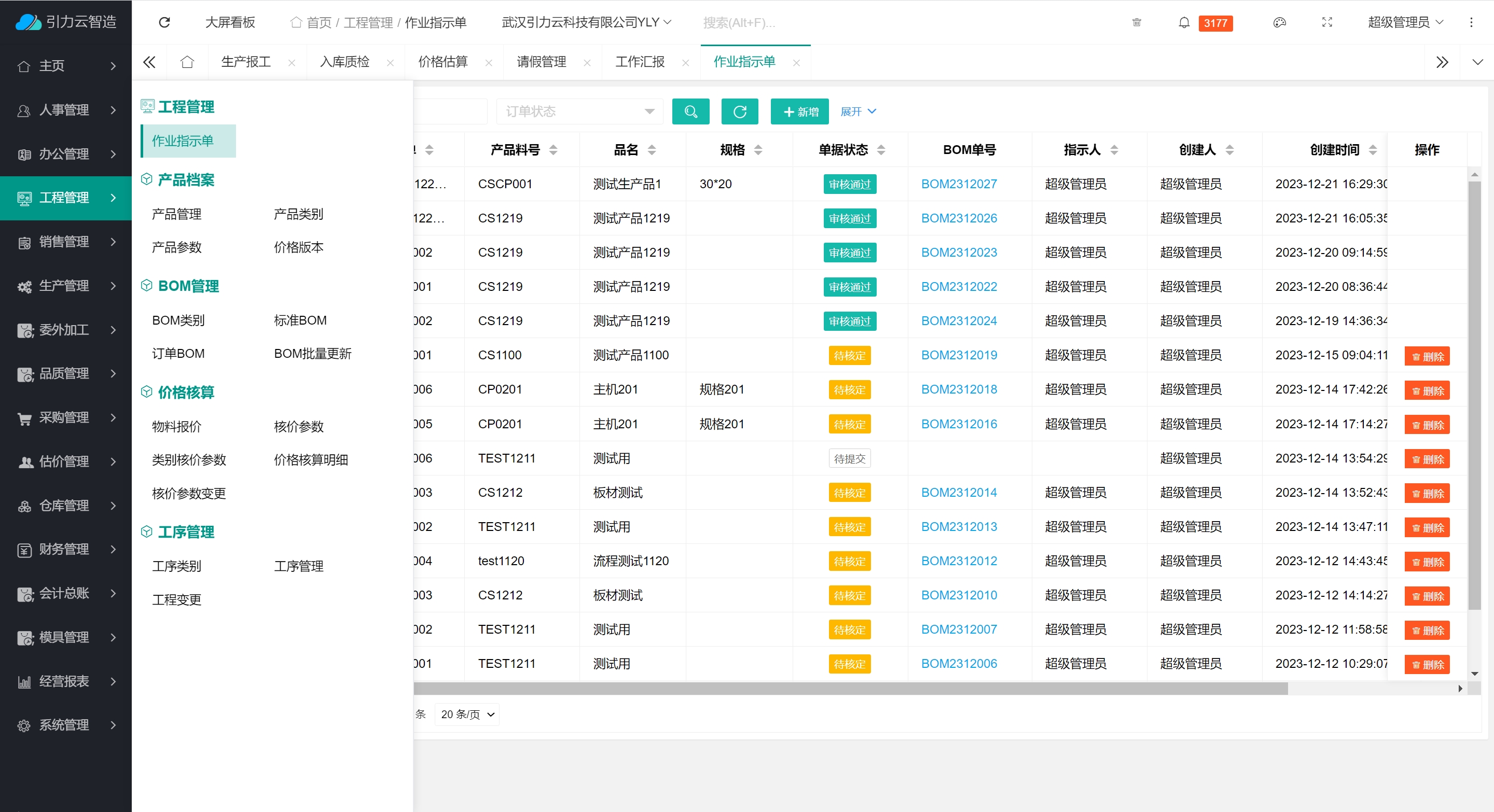Open the 订单状态 dropdown

579,111
